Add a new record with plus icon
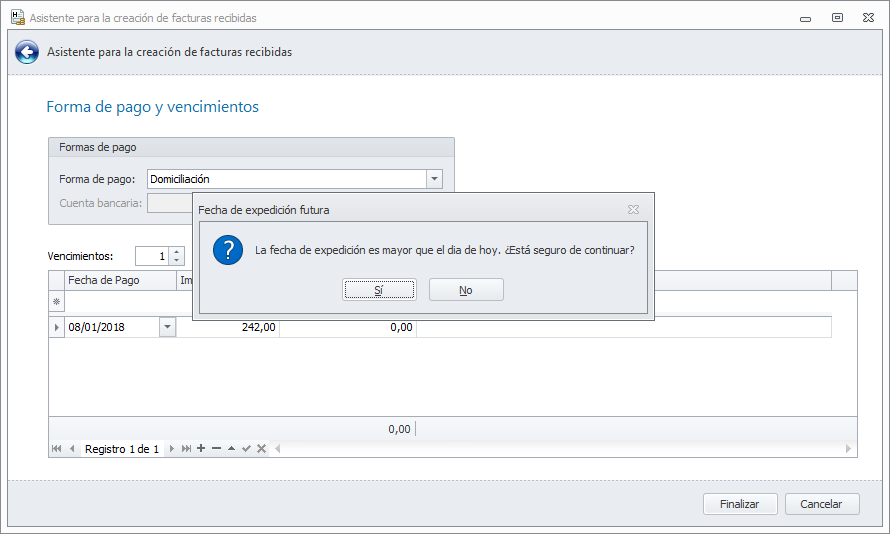Viewport: 890px width, 534px height. pos(201,448)
